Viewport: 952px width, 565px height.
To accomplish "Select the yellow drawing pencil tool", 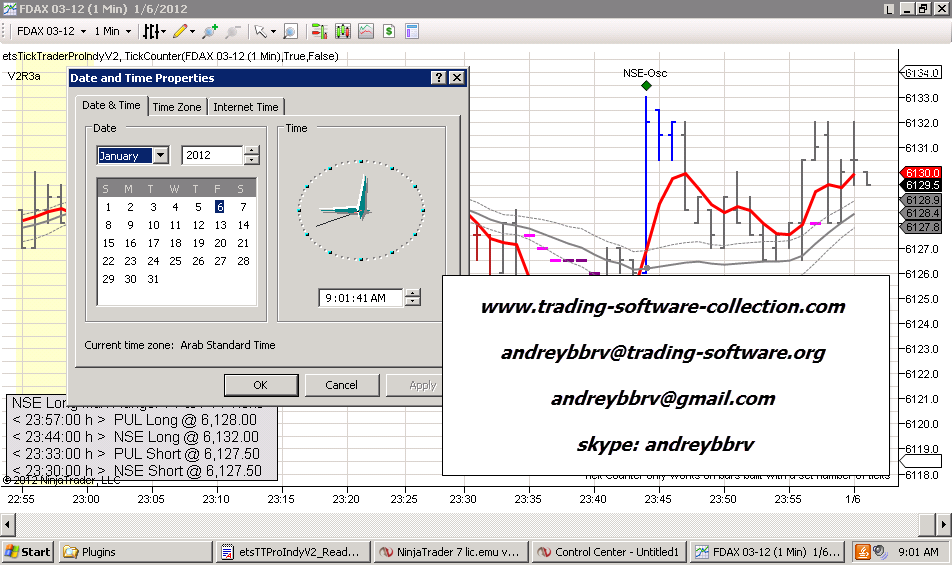I will (x=179, y=31).
